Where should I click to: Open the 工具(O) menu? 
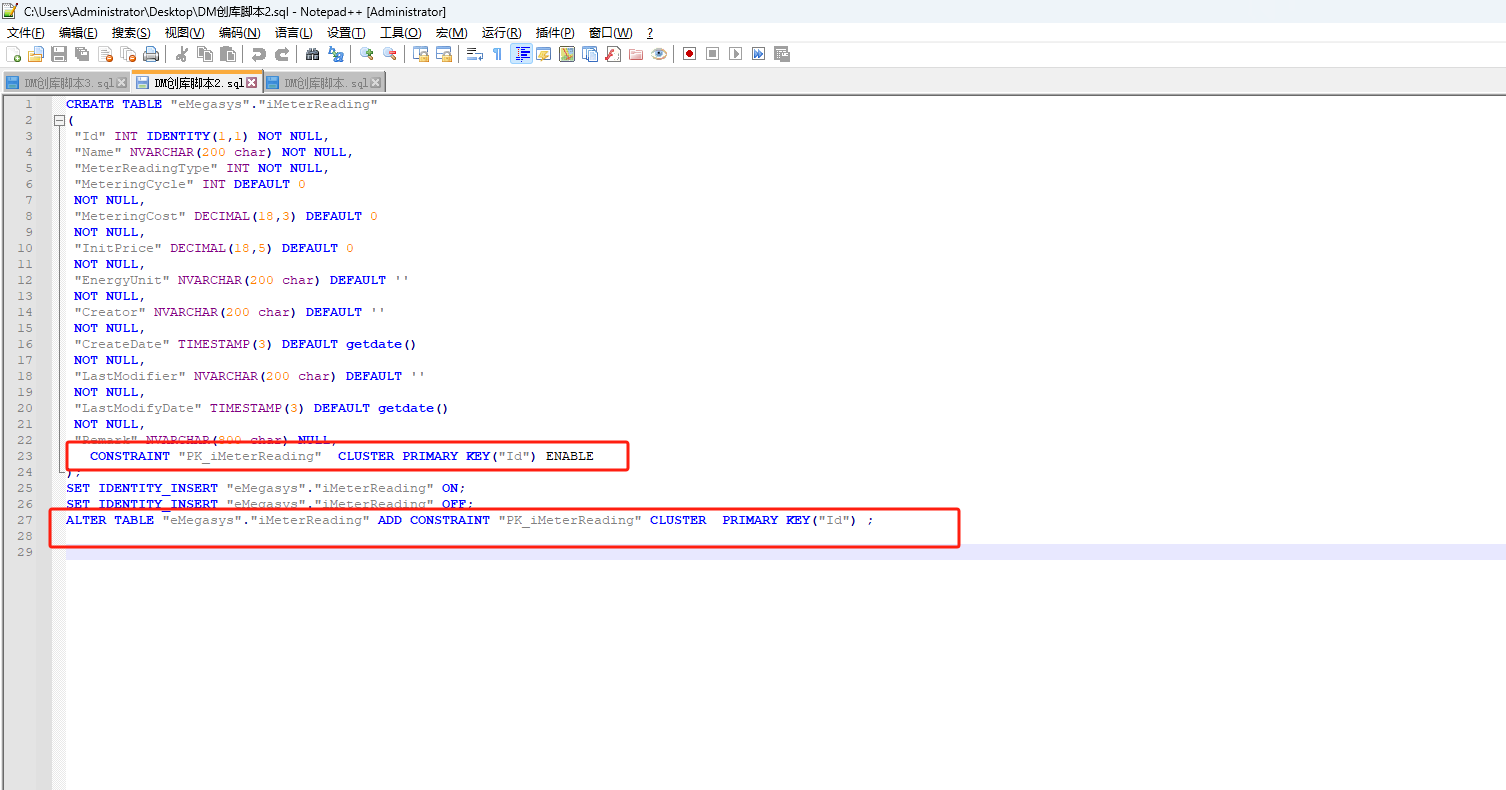click(400, 33)
